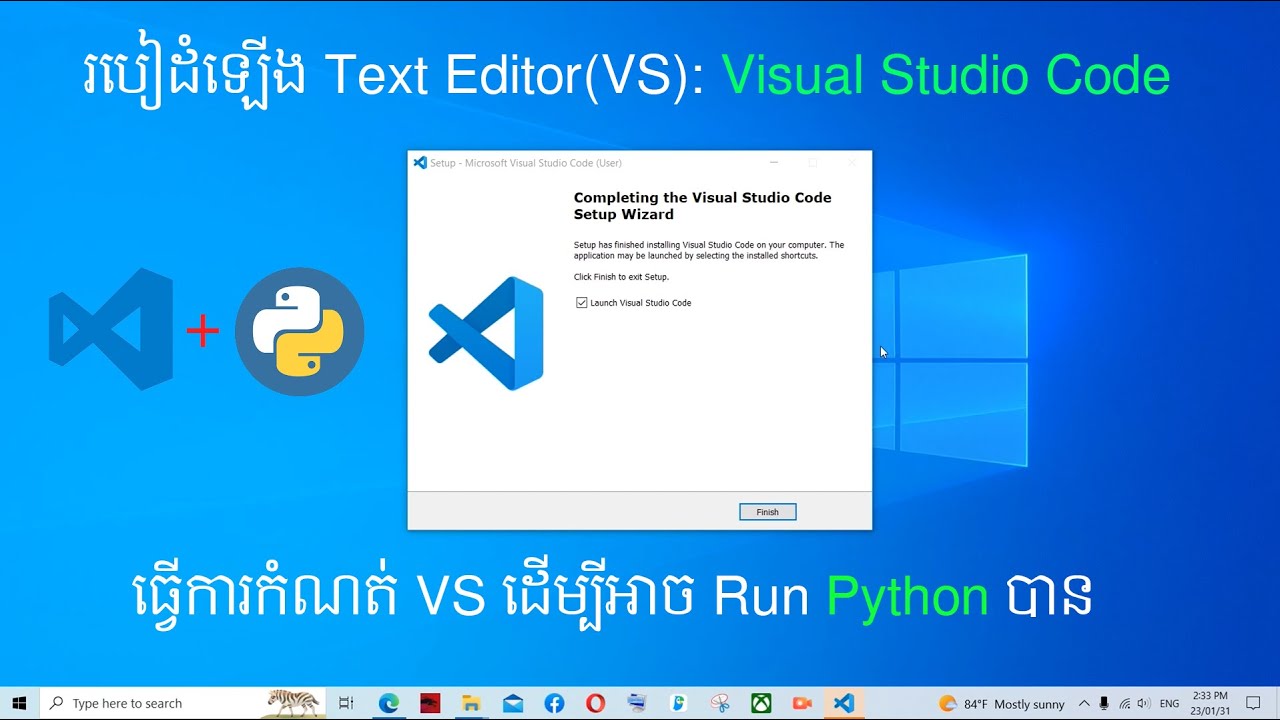Launch Microsoft Edge from the taskbar
The image size is (1280, 720).
pyautogui.click(x=389, y=704)
